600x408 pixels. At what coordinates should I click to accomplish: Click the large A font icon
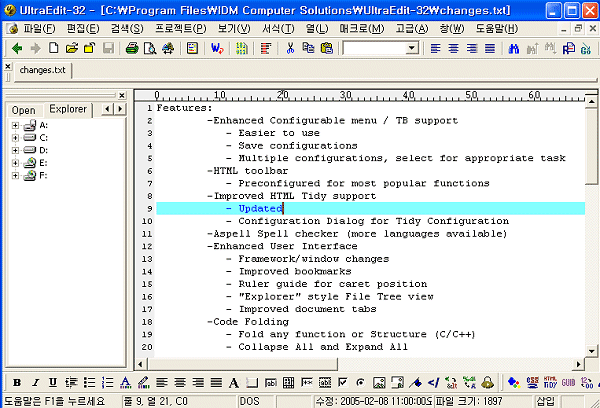(x=234, y=382)
